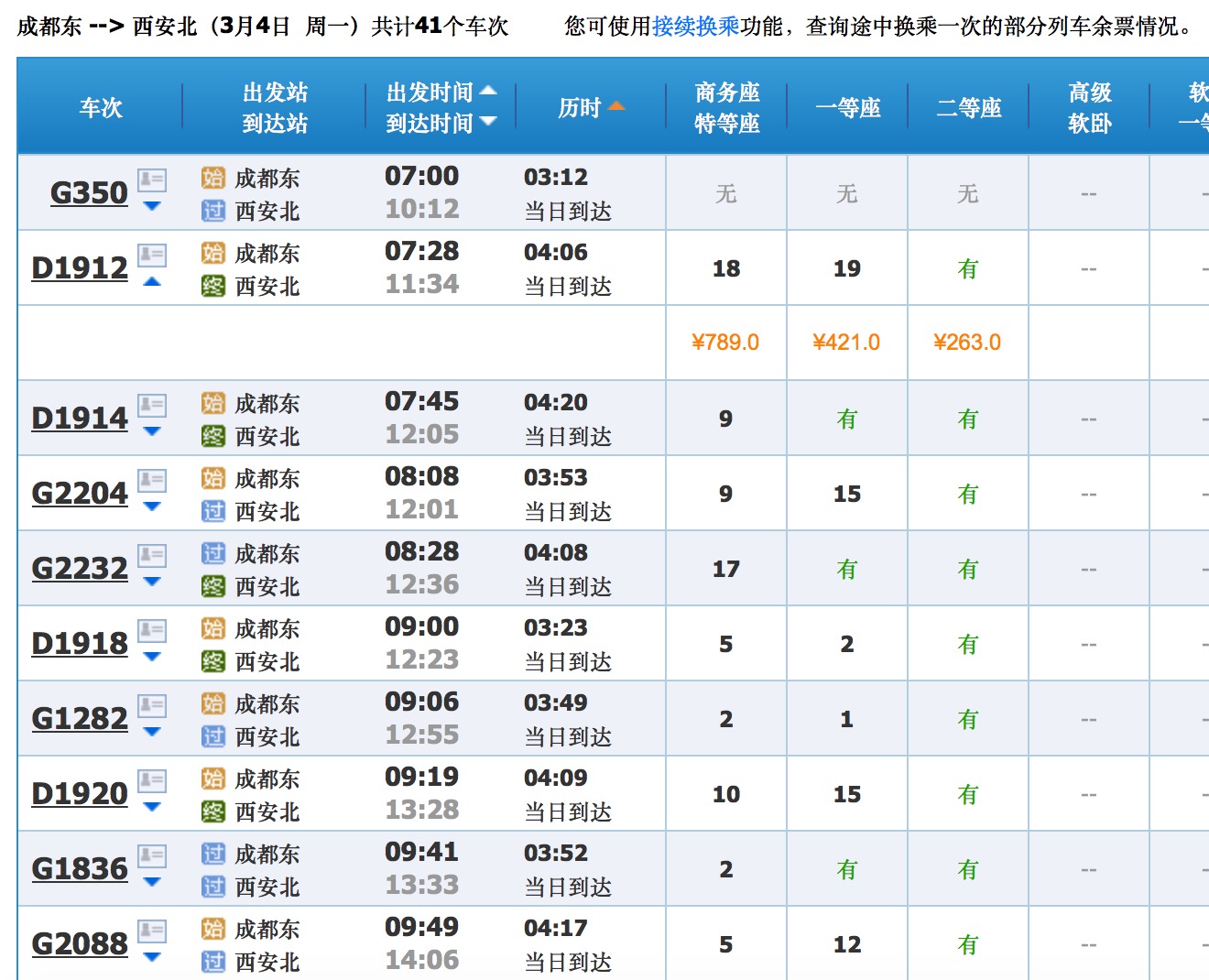Click the 一等座 column header

point(847,107)
